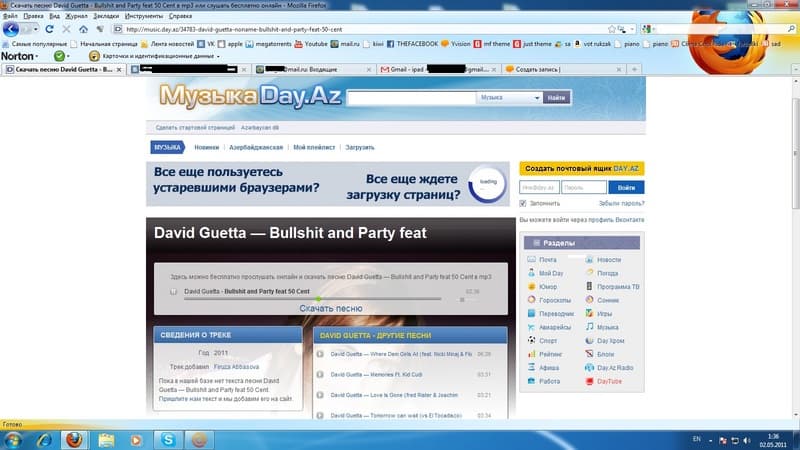800x450 pixels.
Task: Open the Авиарейсы plane icon
Action: [x=531, y=327]
